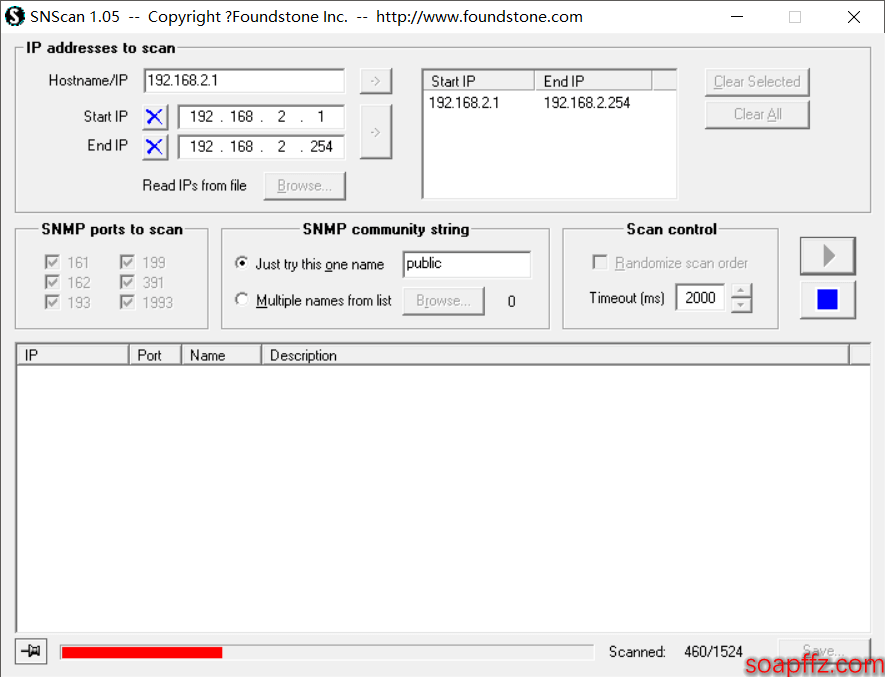Sort results by the IP column header
Image resolution: width=885 pixels, height=677 pixels.
[73, 355]
